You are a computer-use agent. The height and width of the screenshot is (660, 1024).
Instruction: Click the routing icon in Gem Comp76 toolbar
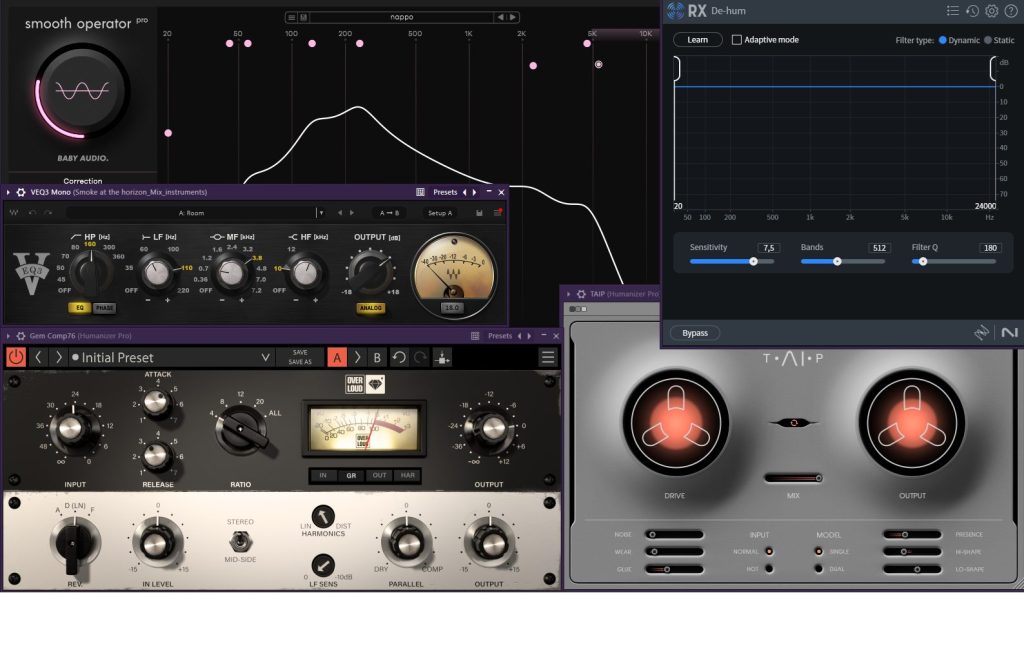(442, 357)
